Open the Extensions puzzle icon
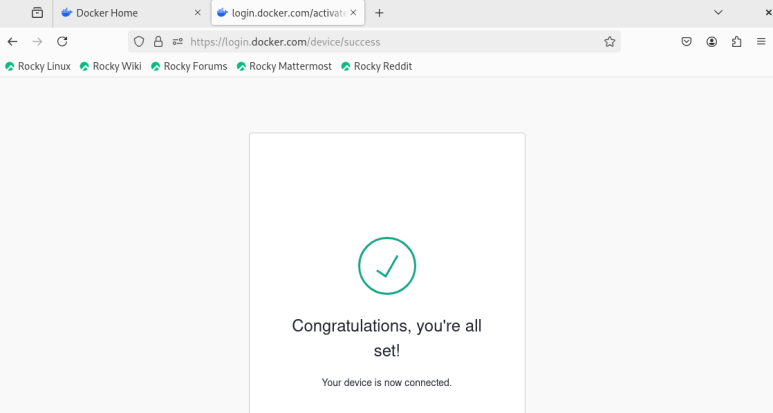This screenshot has width=773, height=413. [x=737, y=42]
